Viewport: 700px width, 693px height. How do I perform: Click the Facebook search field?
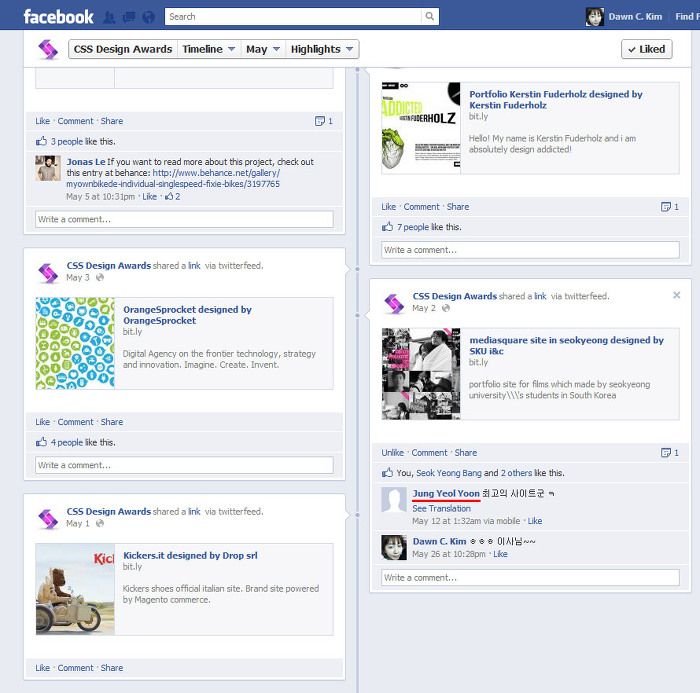point(293,17)
